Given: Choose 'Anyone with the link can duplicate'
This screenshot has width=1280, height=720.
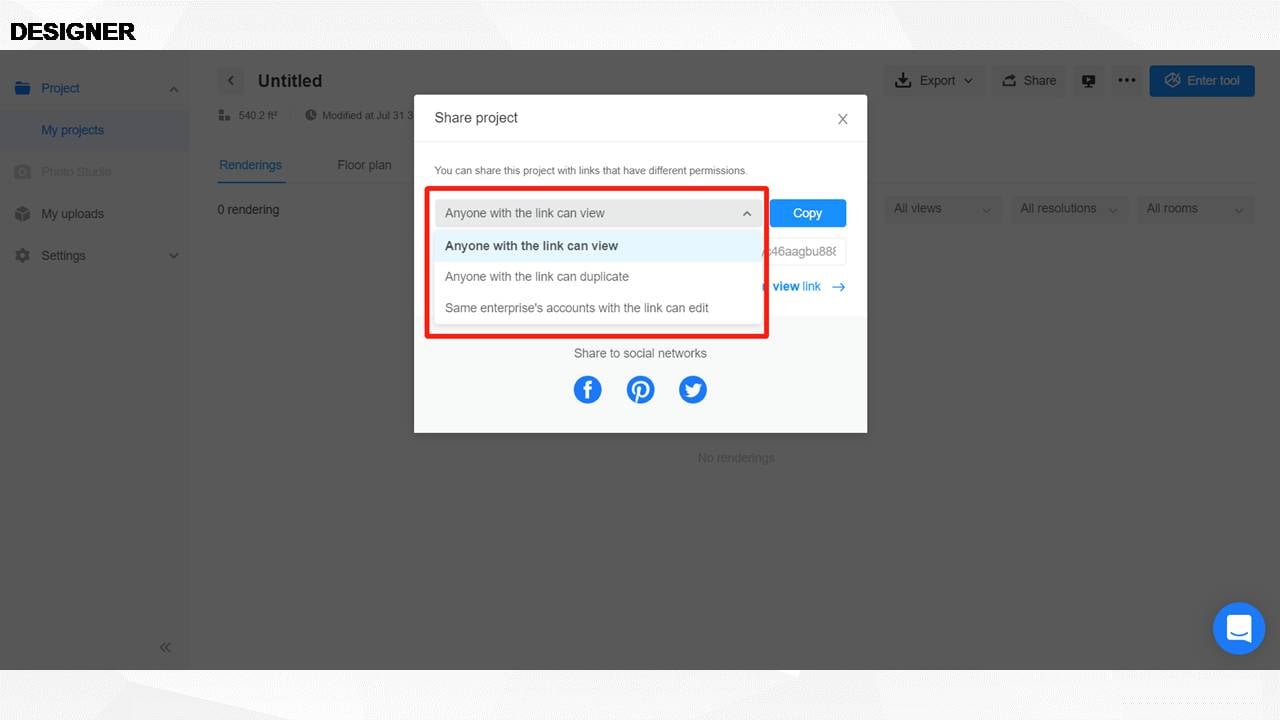Looking at the screenshot, I should click(598, 277).
